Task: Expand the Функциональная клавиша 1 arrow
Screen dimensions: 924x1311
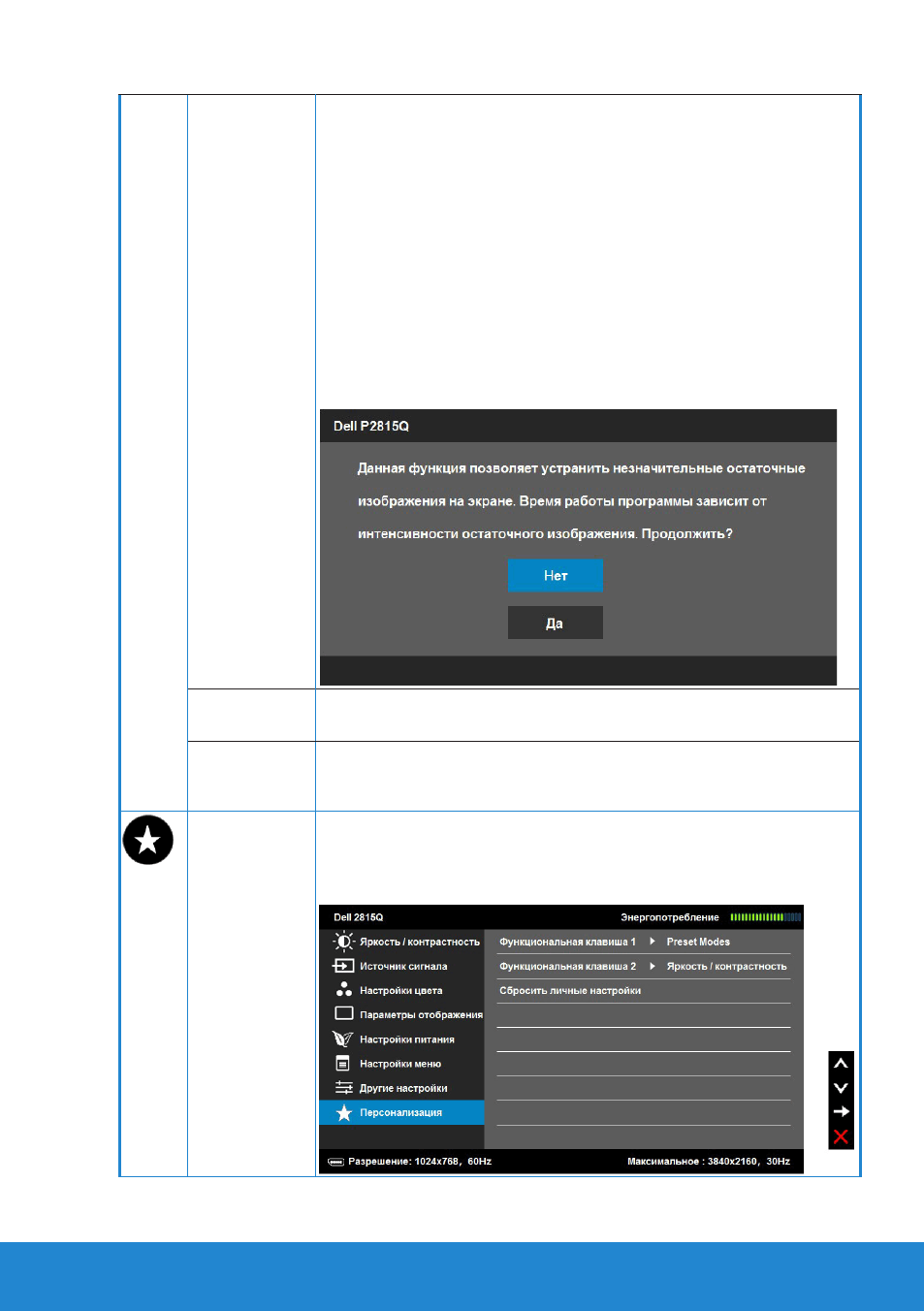Action: pos(653,942)
